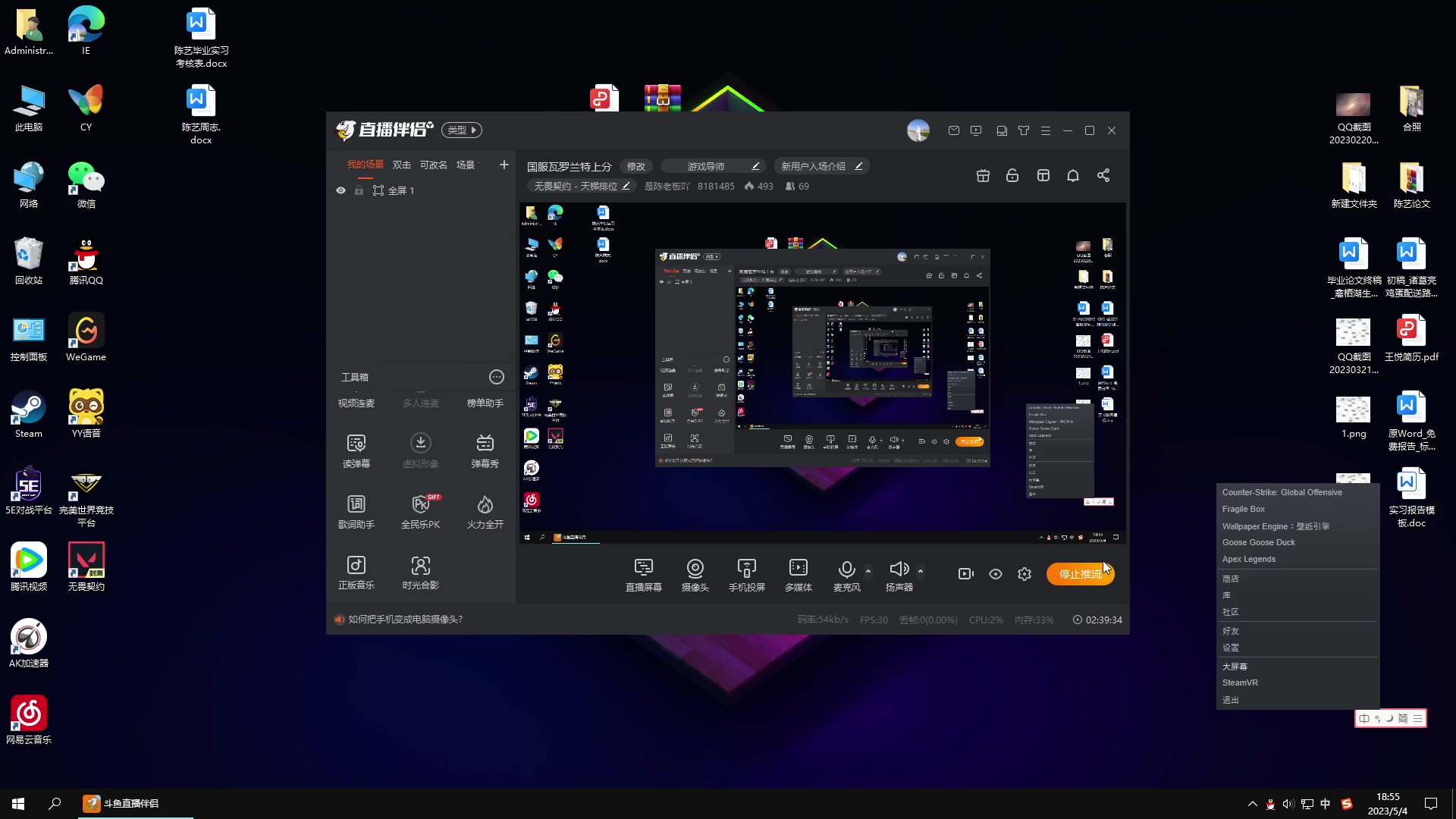Edit the 新用户入场介绍 field
Viewport: 1456px width, 819px height.
(x=821, y=166)
